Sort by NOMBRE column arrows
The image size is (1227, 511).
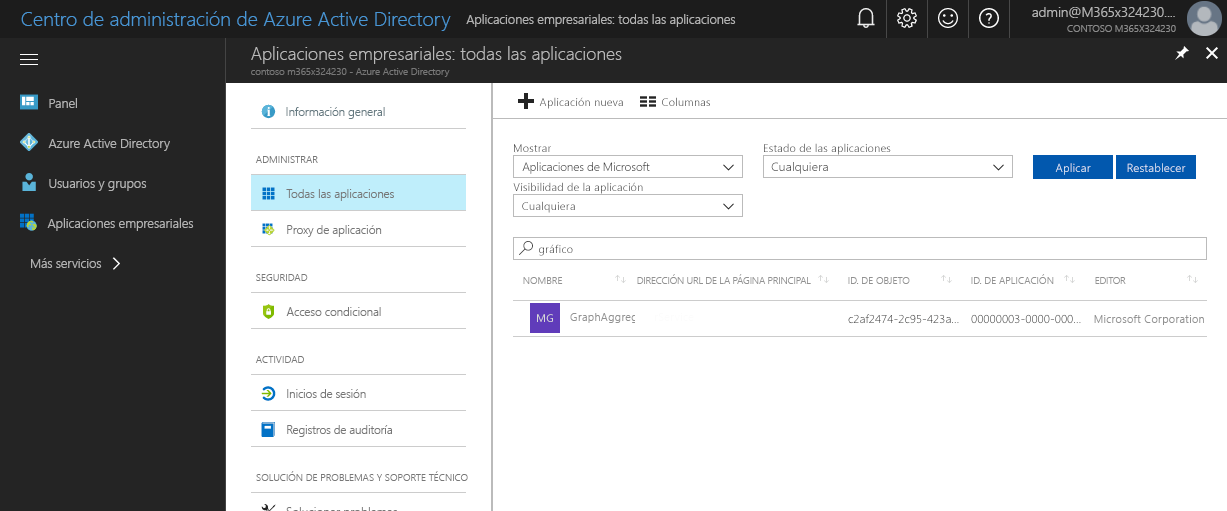[620, 280]
